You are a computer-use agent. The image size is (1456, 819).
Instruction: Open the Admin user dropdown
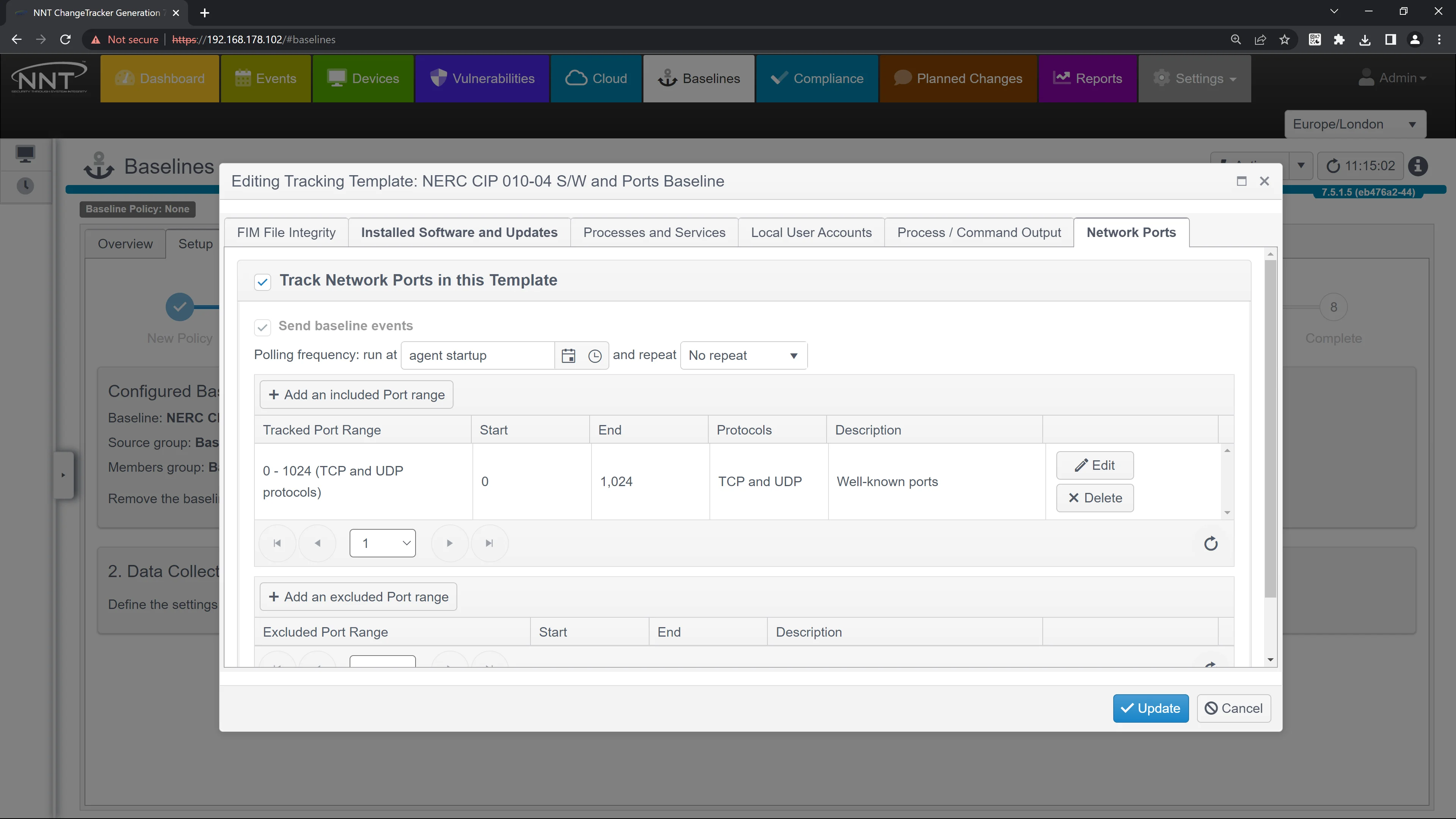(1392, 78)
